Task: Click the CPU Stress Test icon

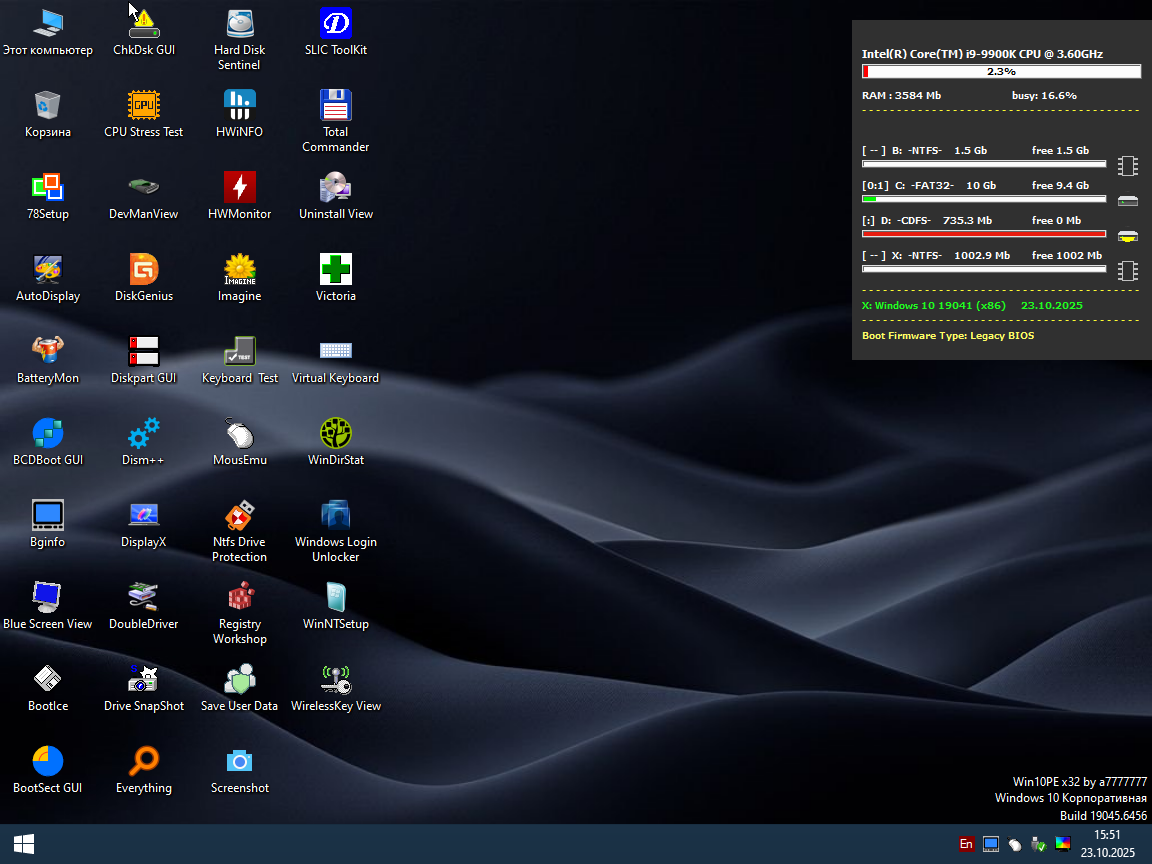Action: click(x=144, y=105)
